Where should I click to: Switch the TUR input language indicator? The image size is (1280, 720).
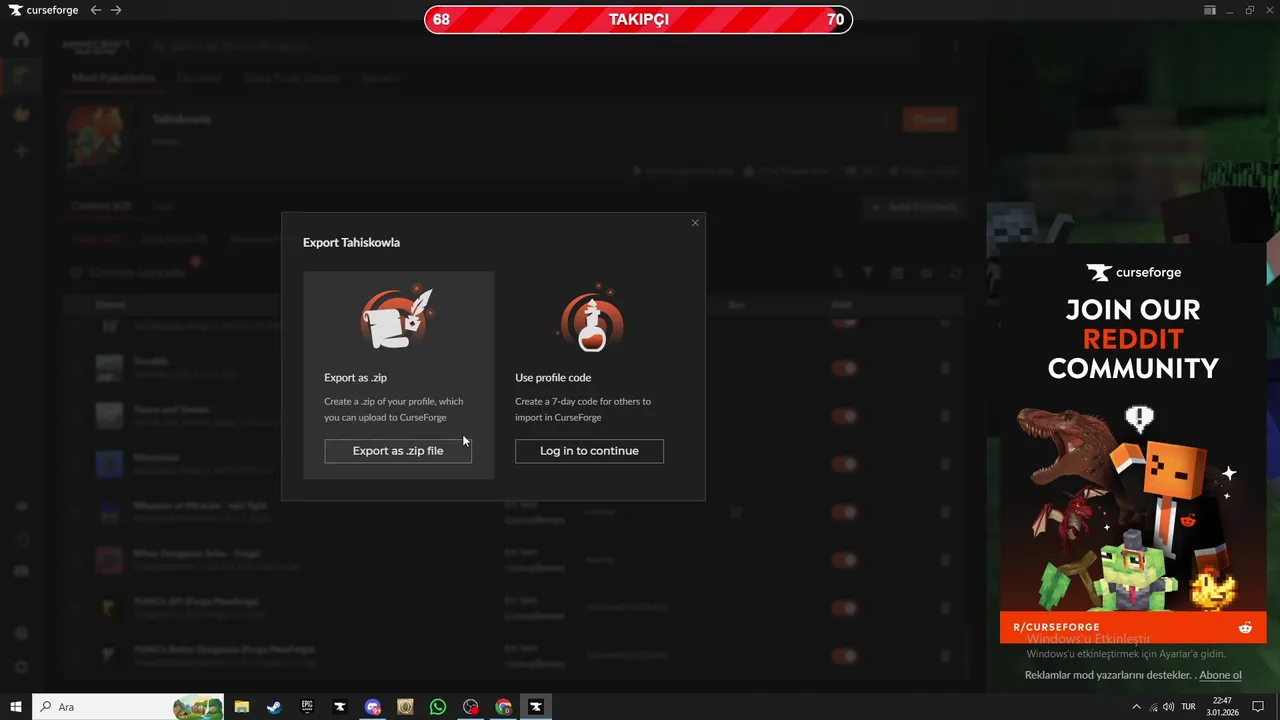[1189, 707]
